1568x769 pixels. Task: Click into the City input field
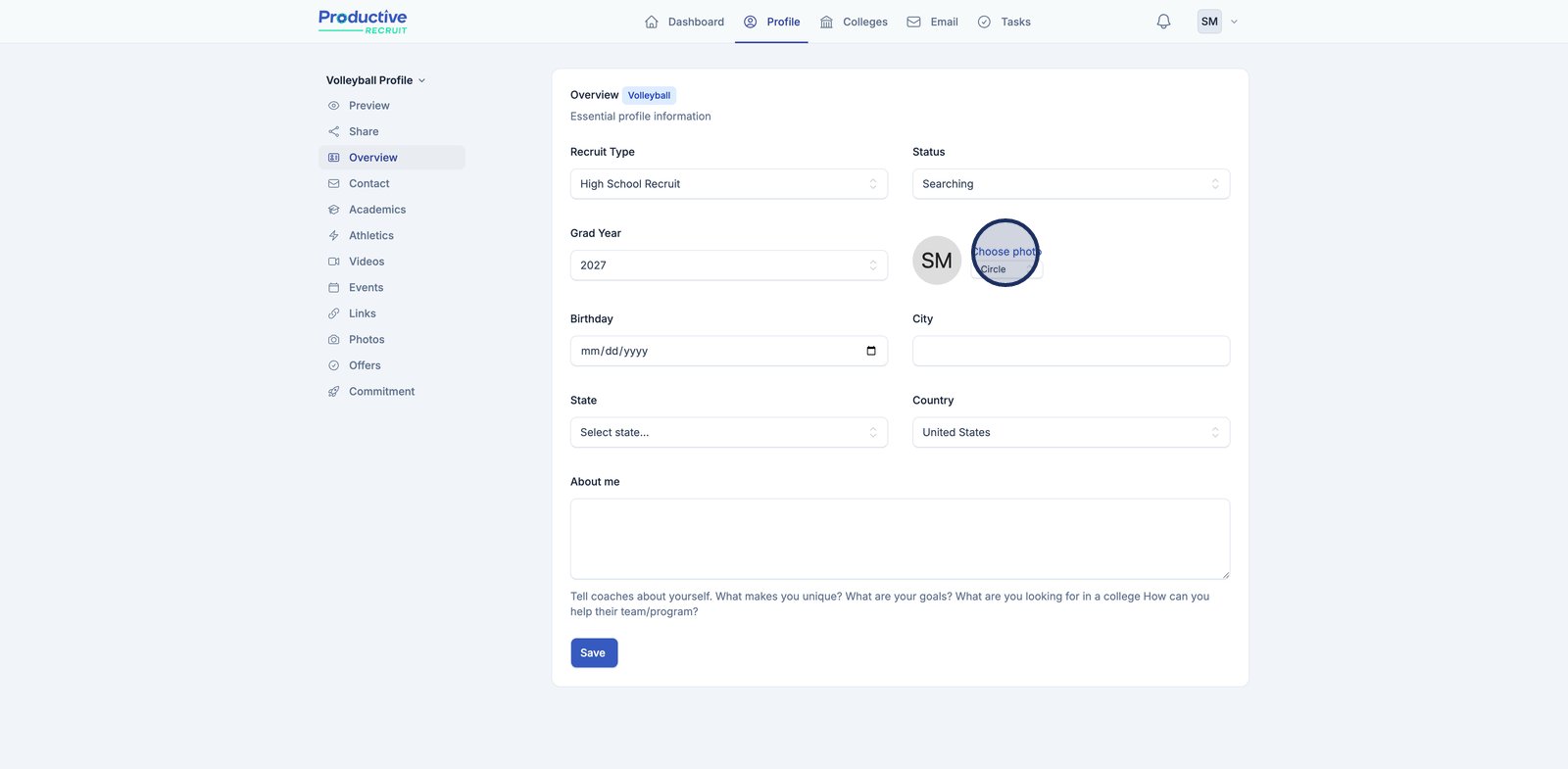pos(1070,351)
